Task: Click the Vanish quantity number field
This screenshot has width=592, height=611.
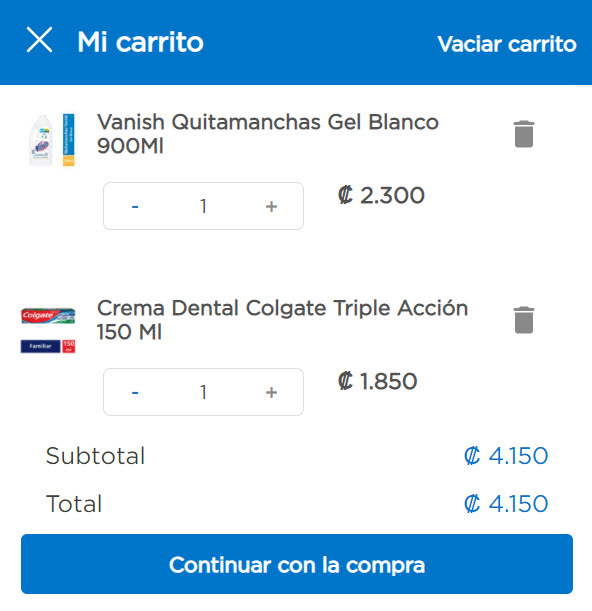Action: [x=203, y=206]
